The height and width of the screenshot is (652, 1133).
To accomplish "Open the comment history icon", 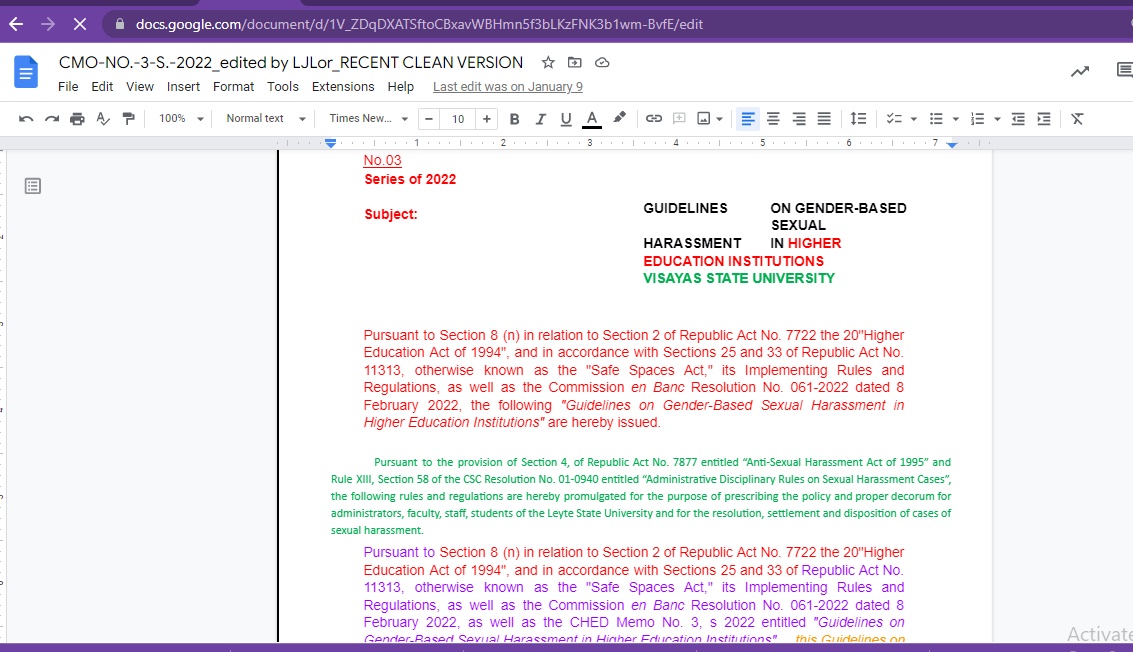I will pyautogui.click(x=1124, y=71).
